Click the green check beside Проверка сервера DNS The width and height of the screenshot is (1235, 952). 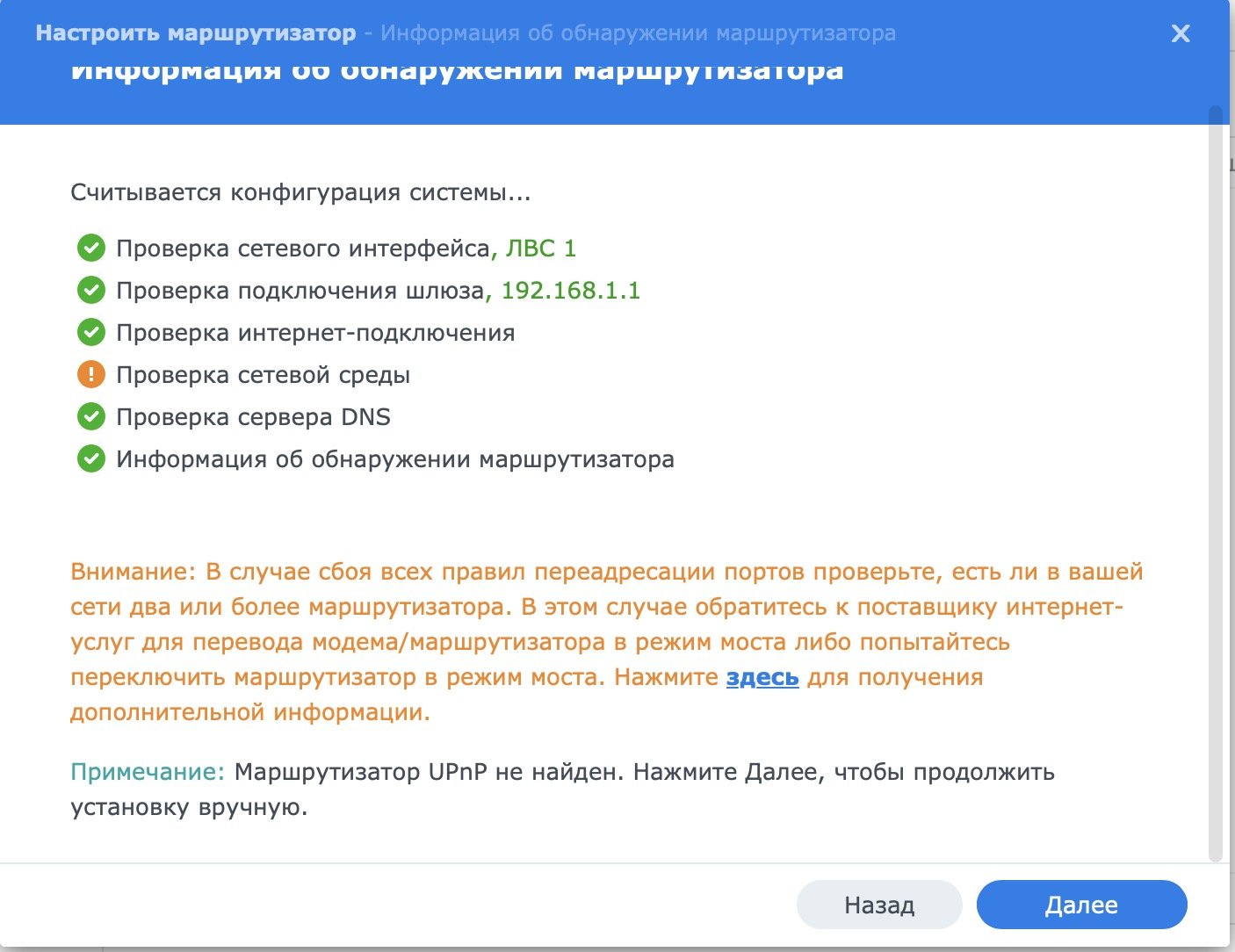coord(91,417)
